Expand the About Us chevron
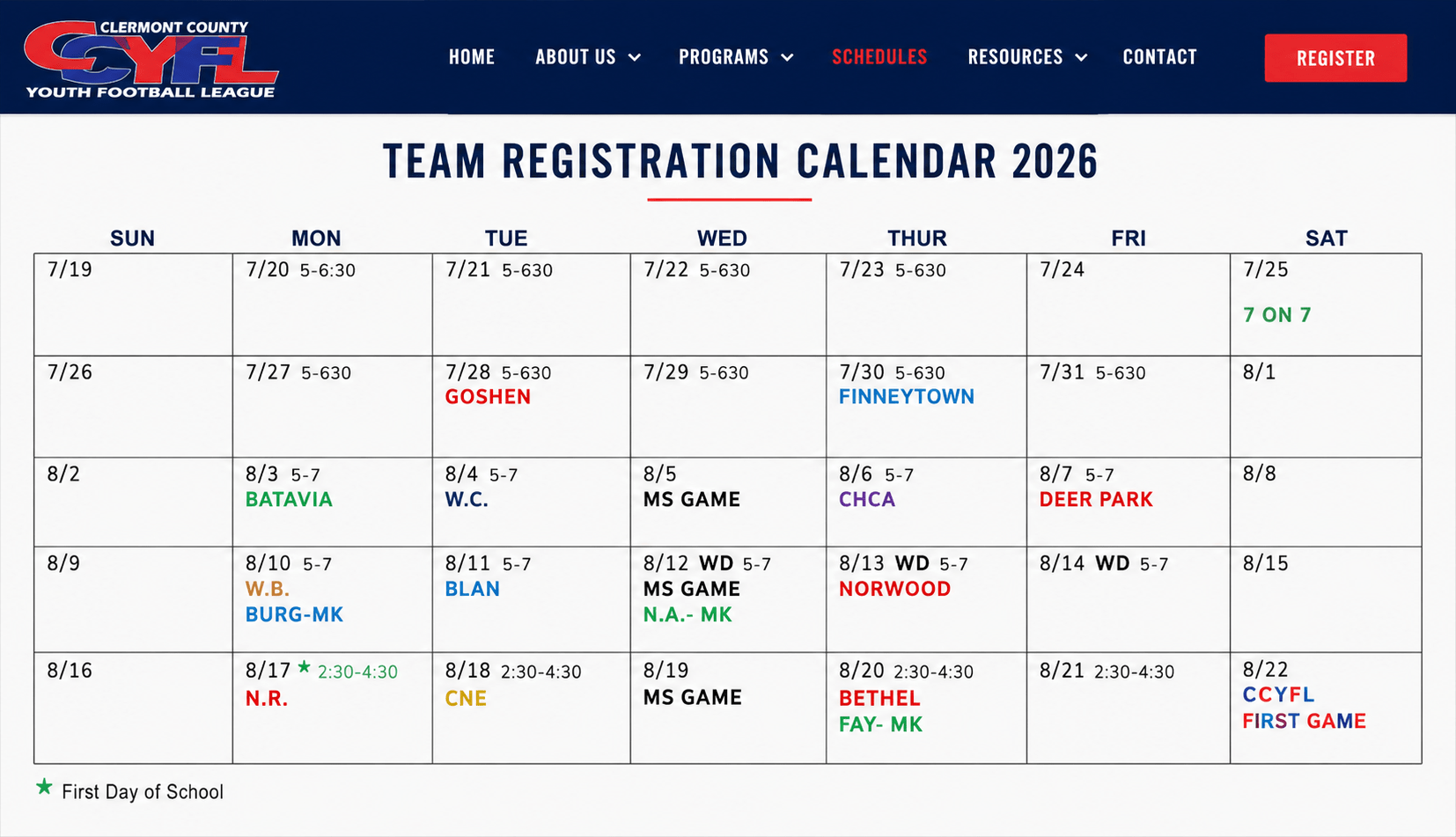This screenshot has height=837, width=1456. pos(634,57)
